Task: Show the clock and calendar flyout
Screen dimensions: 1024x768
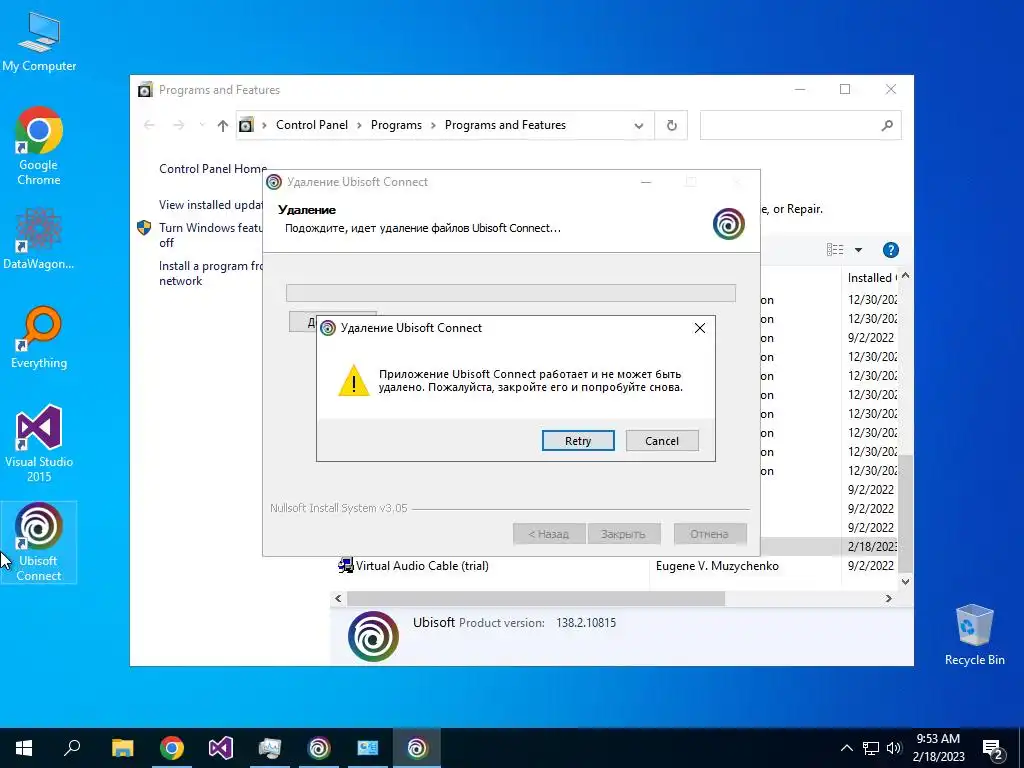Action: pos(938,748)
